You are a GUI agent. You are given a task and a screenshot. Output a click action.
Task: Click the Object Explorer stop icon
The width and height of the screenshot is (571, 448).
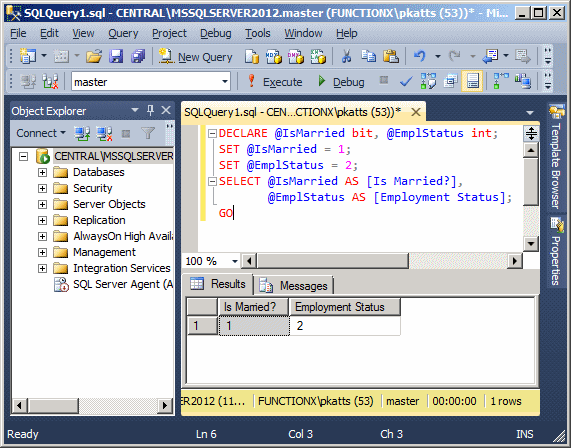pyautogui.click(x=126, y=134)
